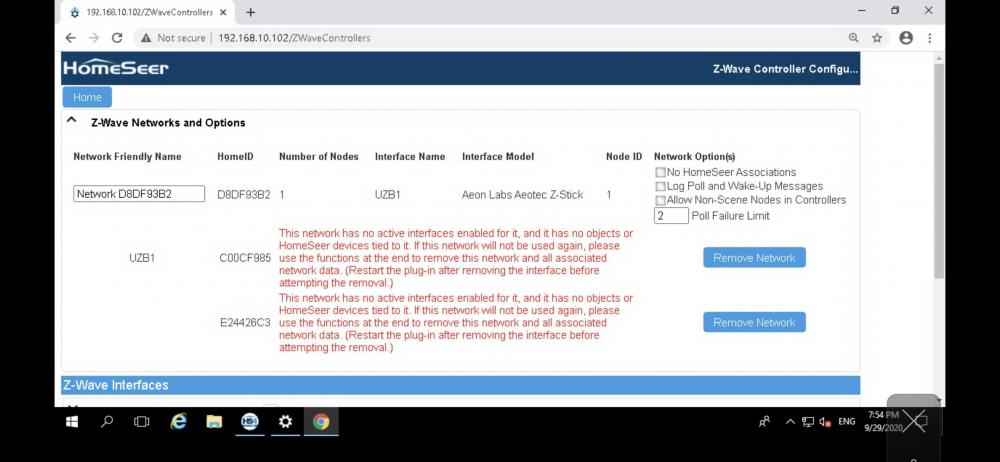Click the Z-Wave Controller Configuration title

[x=785, y=69]
